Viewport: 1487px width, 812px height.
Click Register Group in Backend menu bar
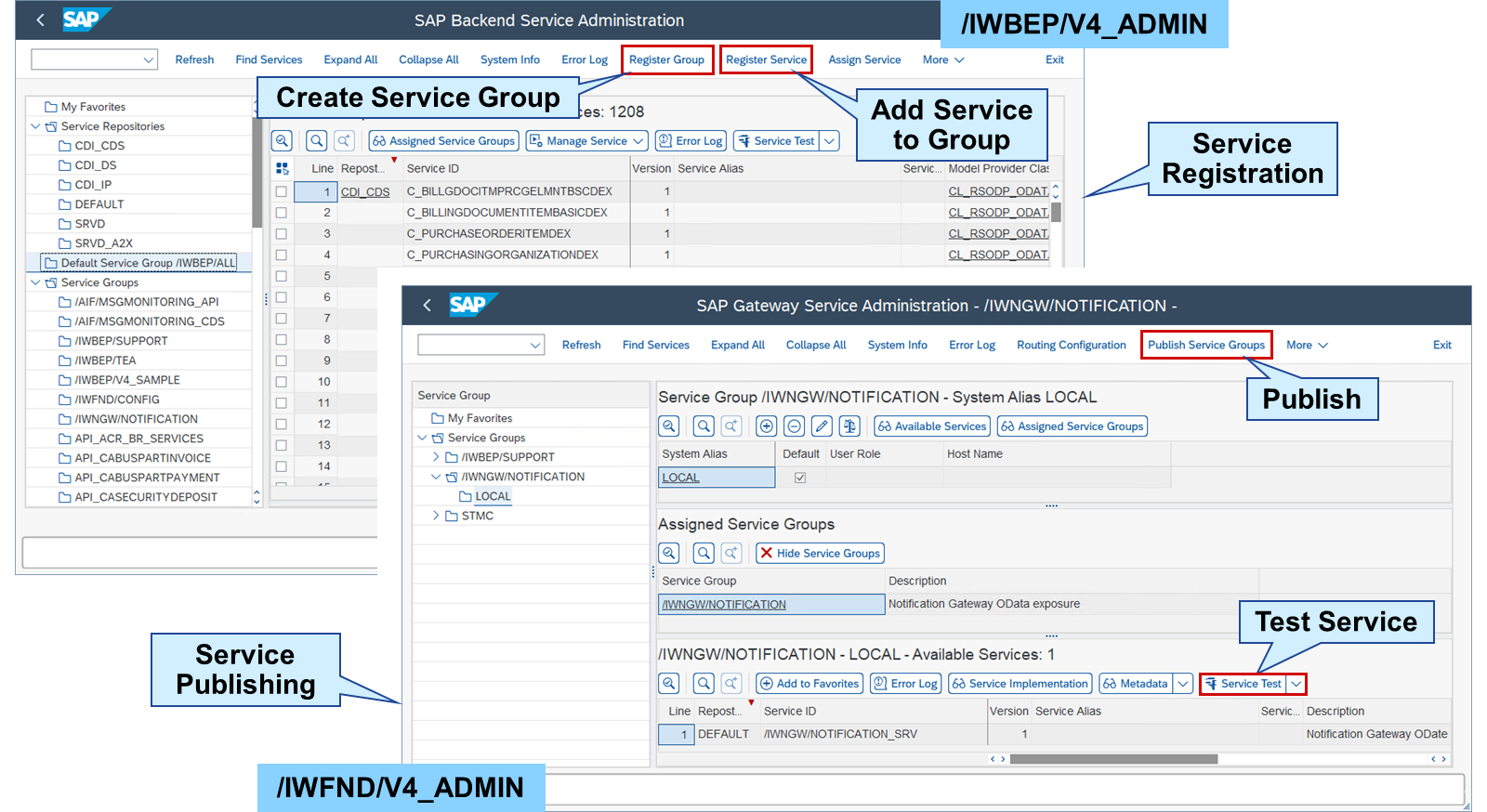[666, 59]
